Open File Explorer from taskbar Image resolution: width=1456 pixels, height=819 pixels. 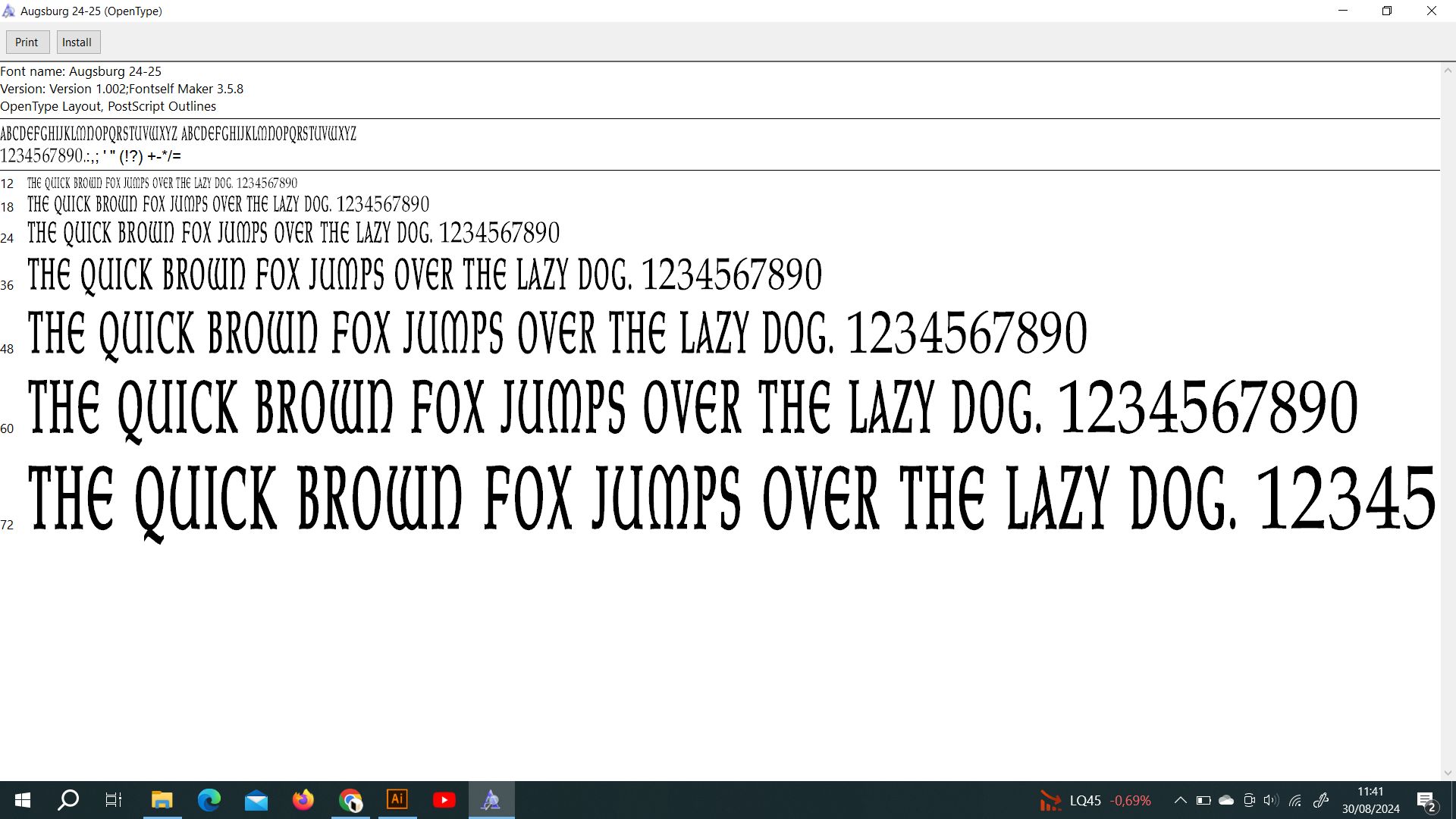pyautogui.click(x=162, y=800)
